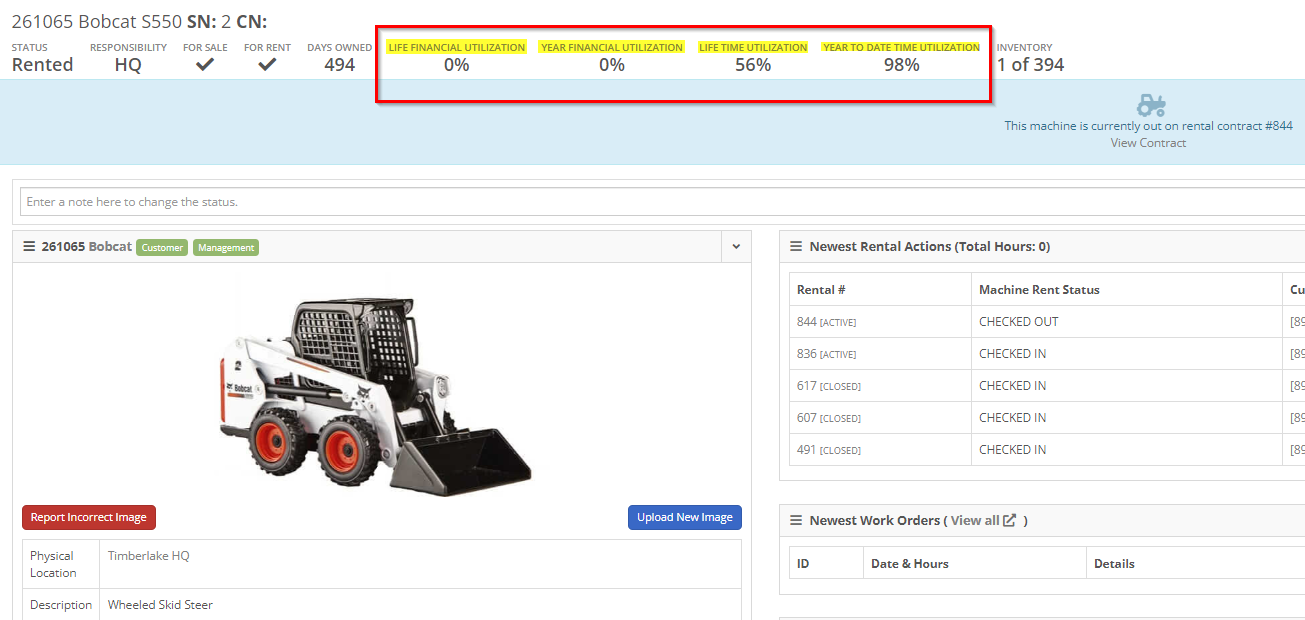
Task: Click the Upload New Image button
Action: pos(685,517)
